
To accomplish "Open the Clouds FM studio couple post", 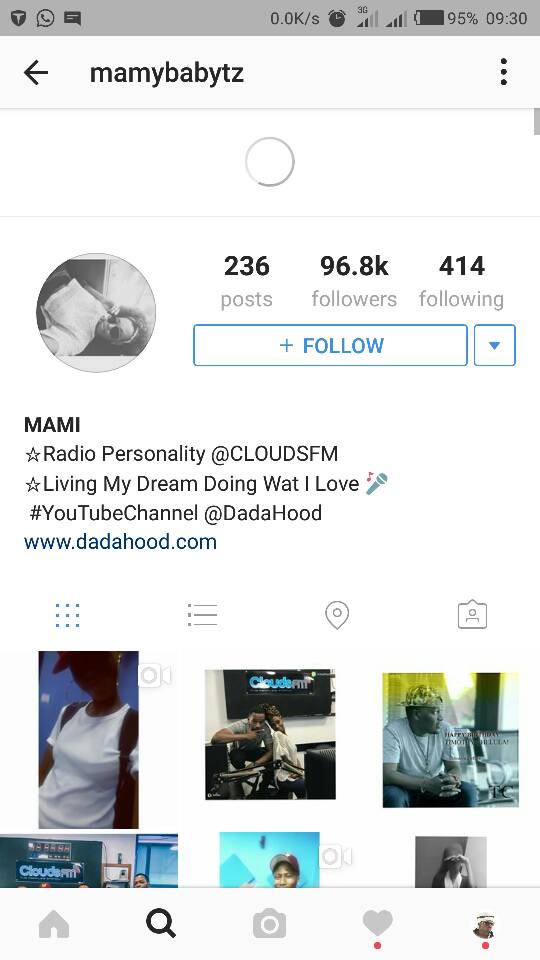I will 270,735.
